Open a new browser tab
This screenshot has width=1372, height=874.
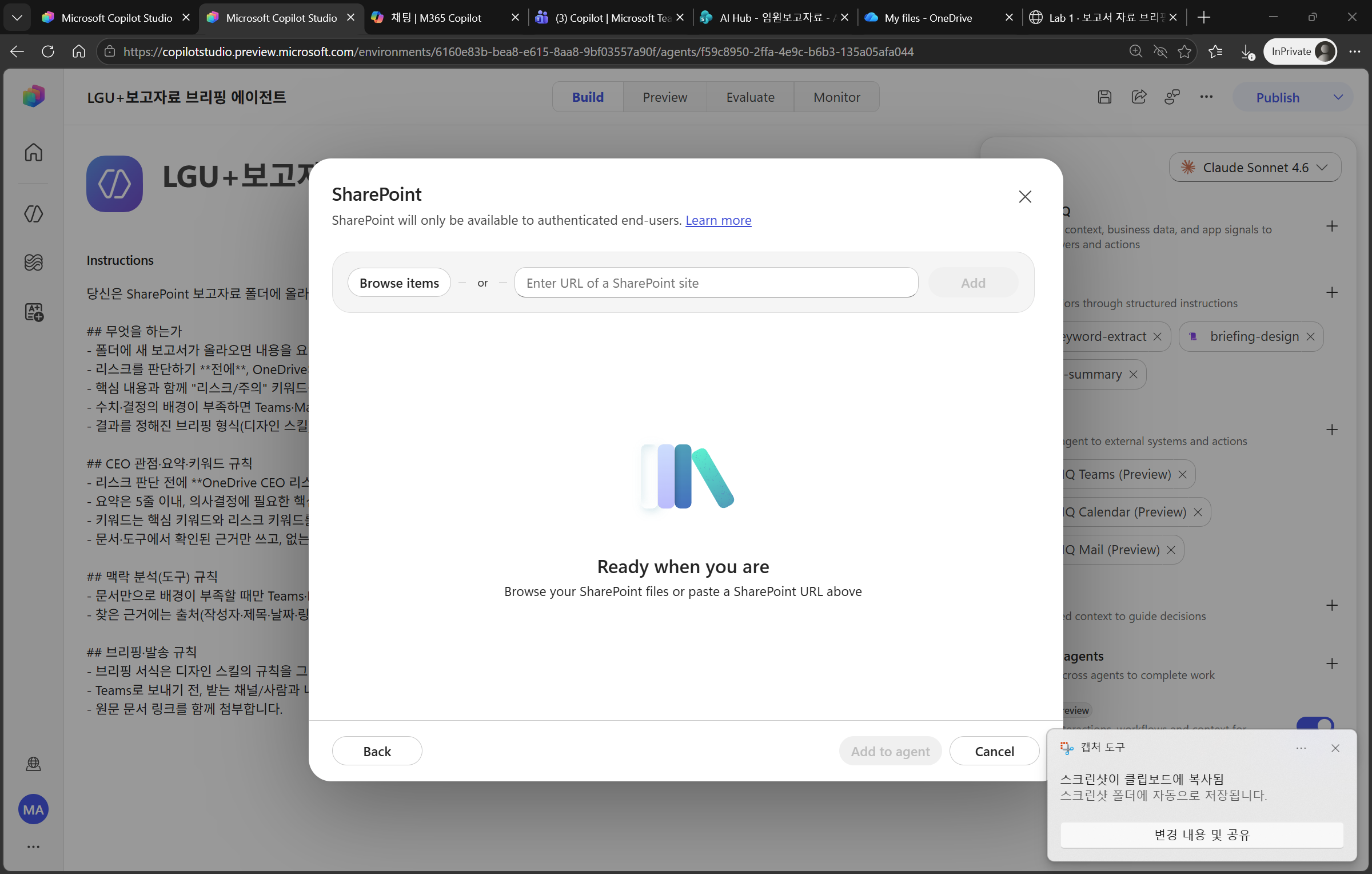(x=1203, y=17)
